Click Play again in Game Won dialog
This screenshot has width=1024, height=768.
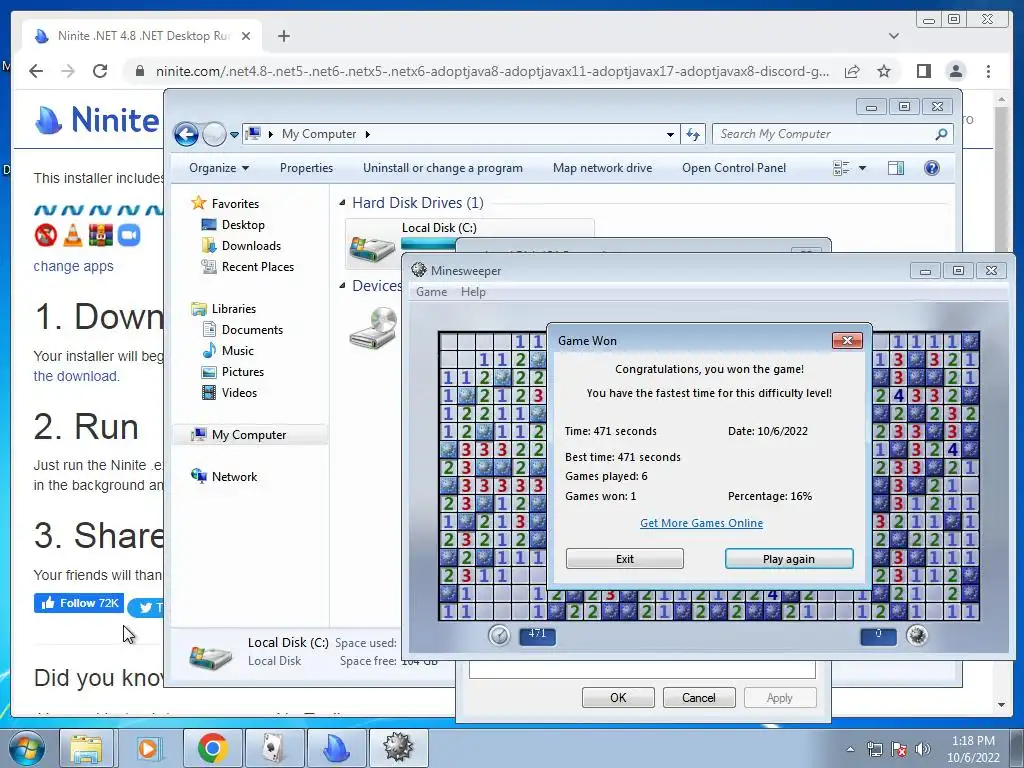tap(789, 559)
